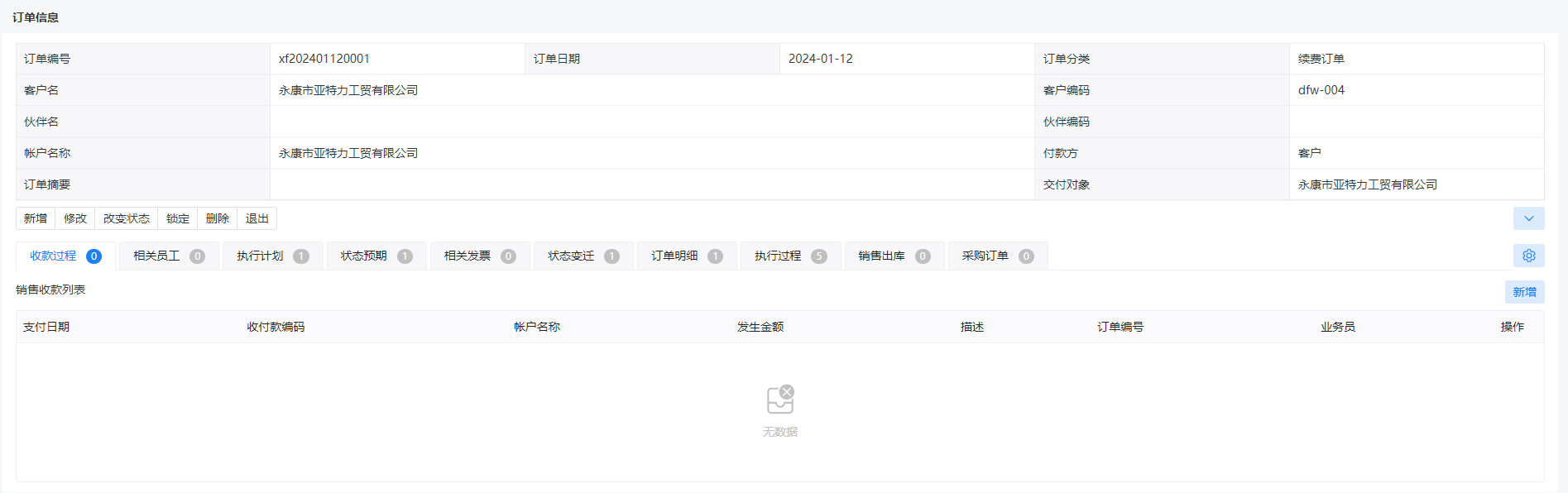Switch to the 收款过程 tab

coord(65,256)
